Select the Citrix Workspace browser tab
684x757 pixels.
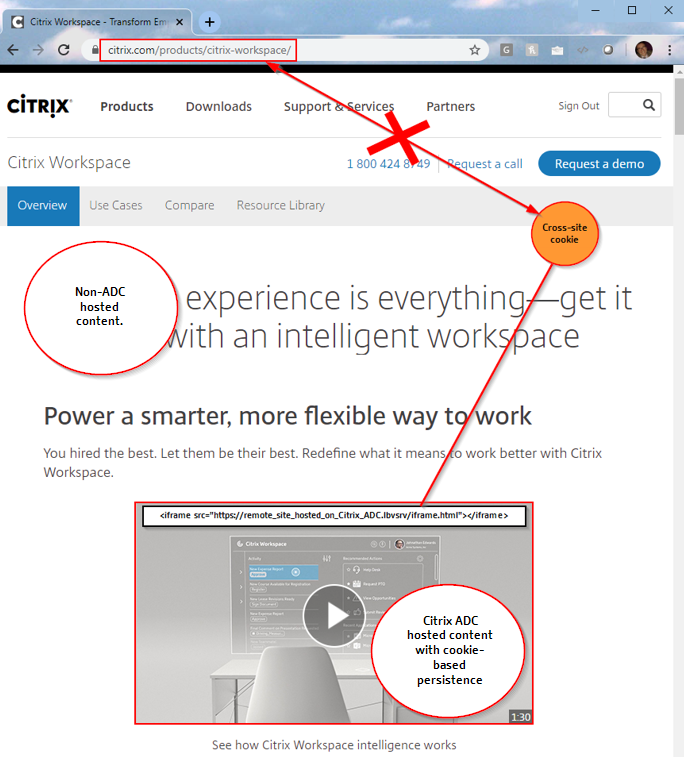97,22
